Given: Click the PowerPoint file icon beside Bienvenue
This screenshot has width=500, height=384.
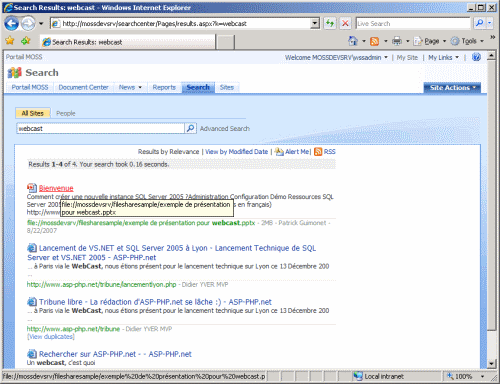Looking at the screenshot, I should (x=32, y=188).
